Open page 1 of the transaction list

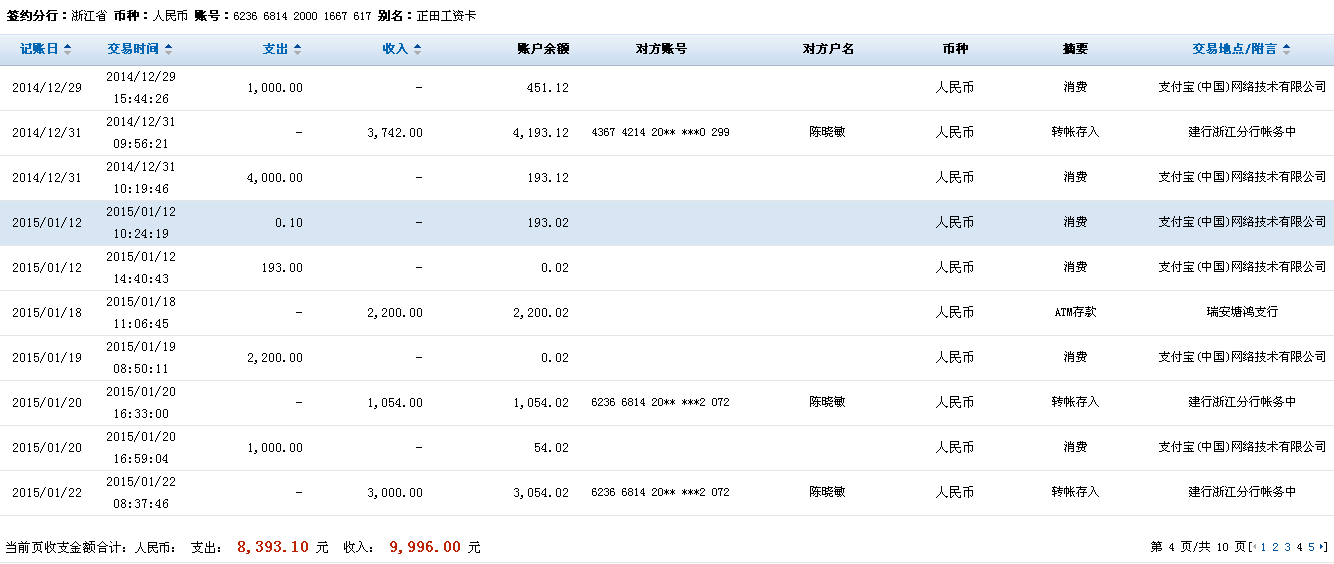[1264, 547]
